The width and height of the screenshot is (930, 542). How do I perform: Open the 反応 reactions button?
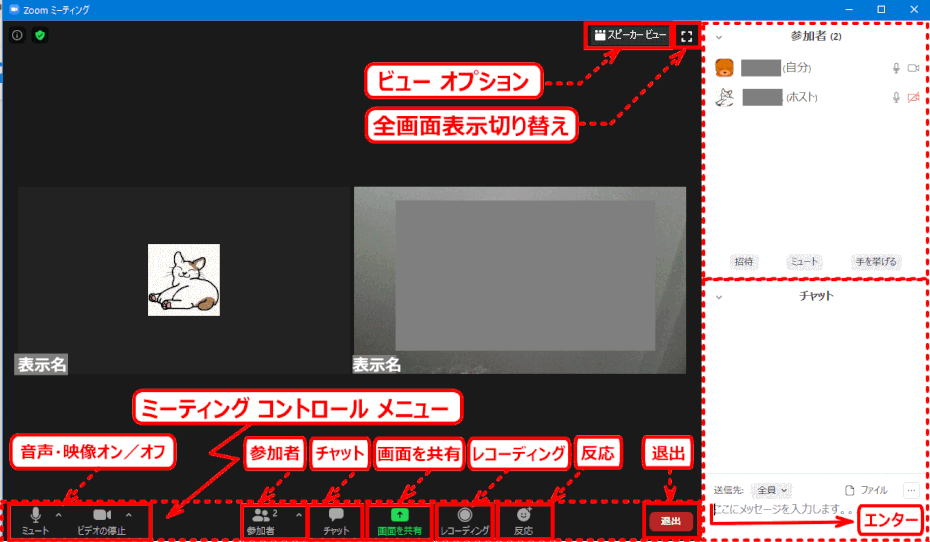(523, 521)
